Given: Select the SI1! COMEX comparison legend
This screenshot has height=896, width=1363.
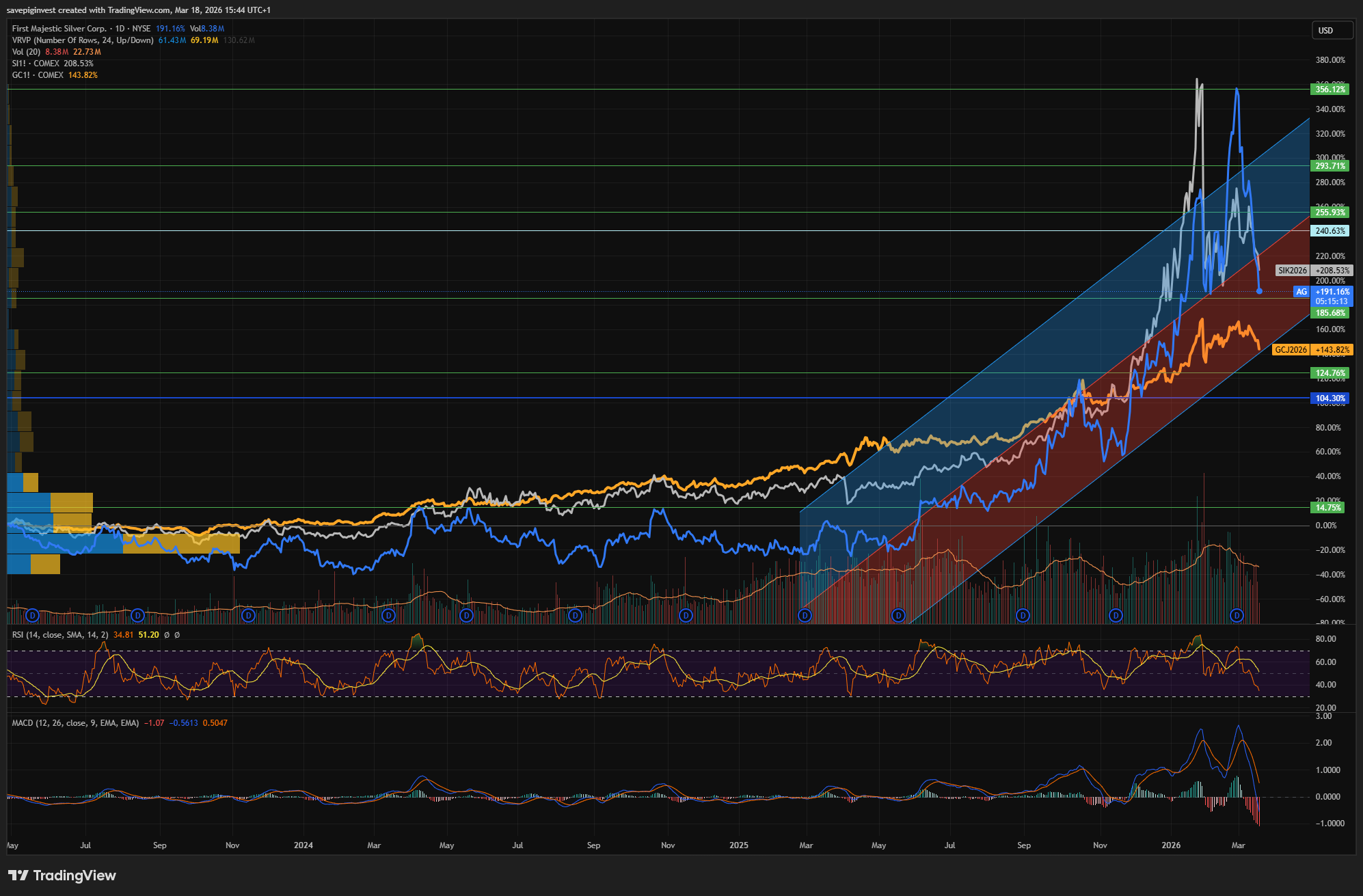Looking at the screenshot, I should pos(36,64).
